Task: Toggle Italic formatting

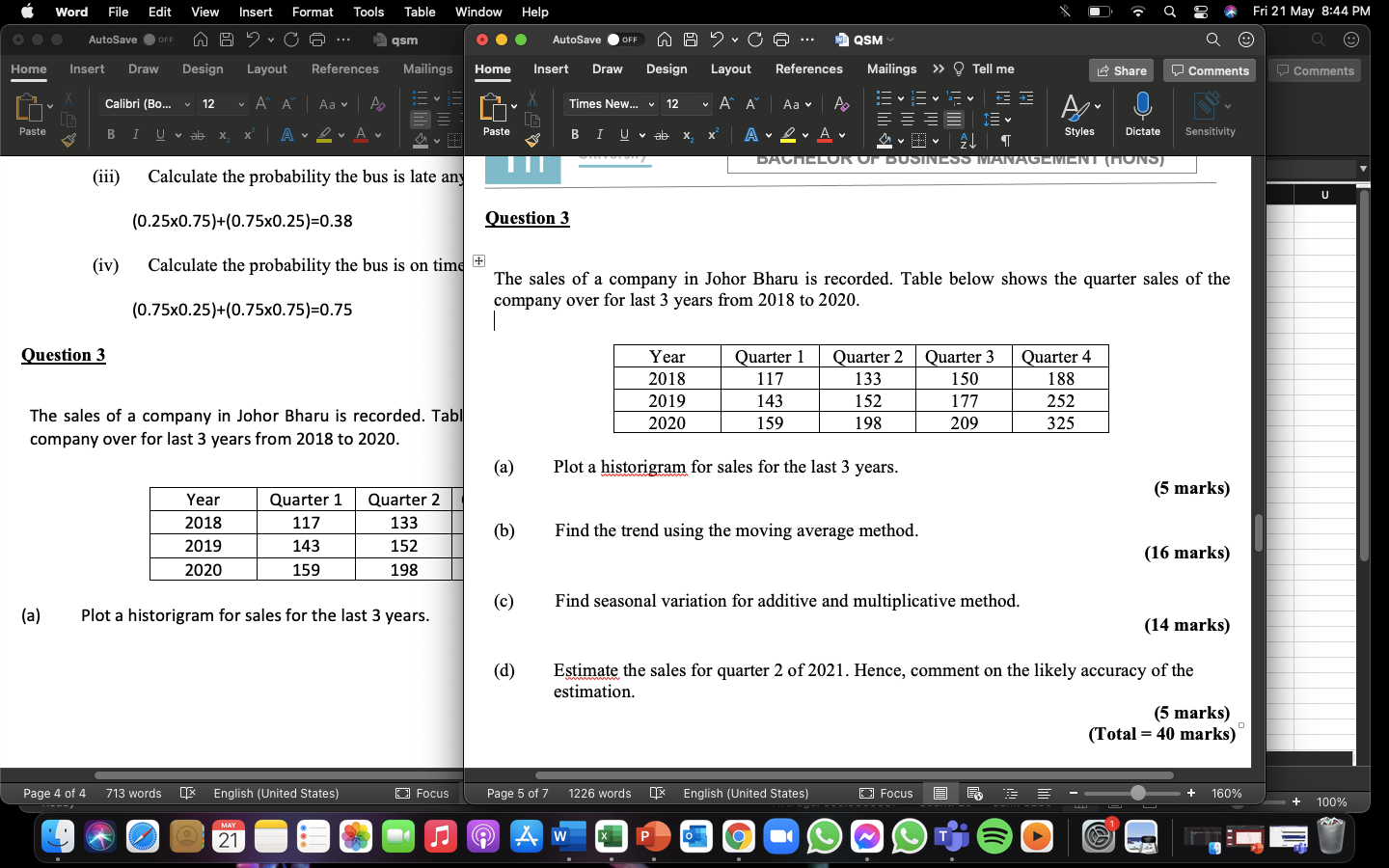Action: (x=599, y=136)
